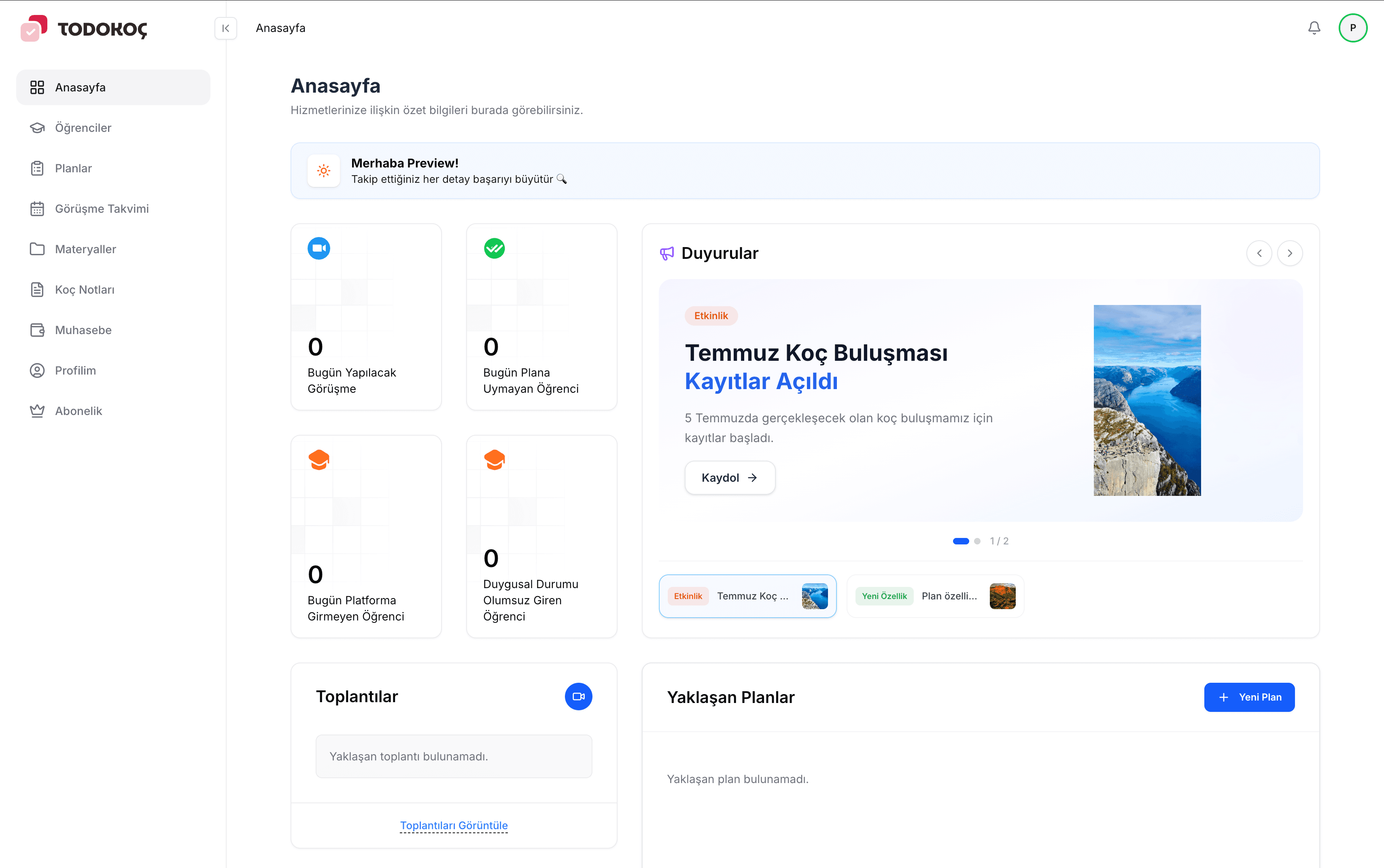1384x868 pixels.
Task: Open Planlar menu item
Action: pos(113,168)
